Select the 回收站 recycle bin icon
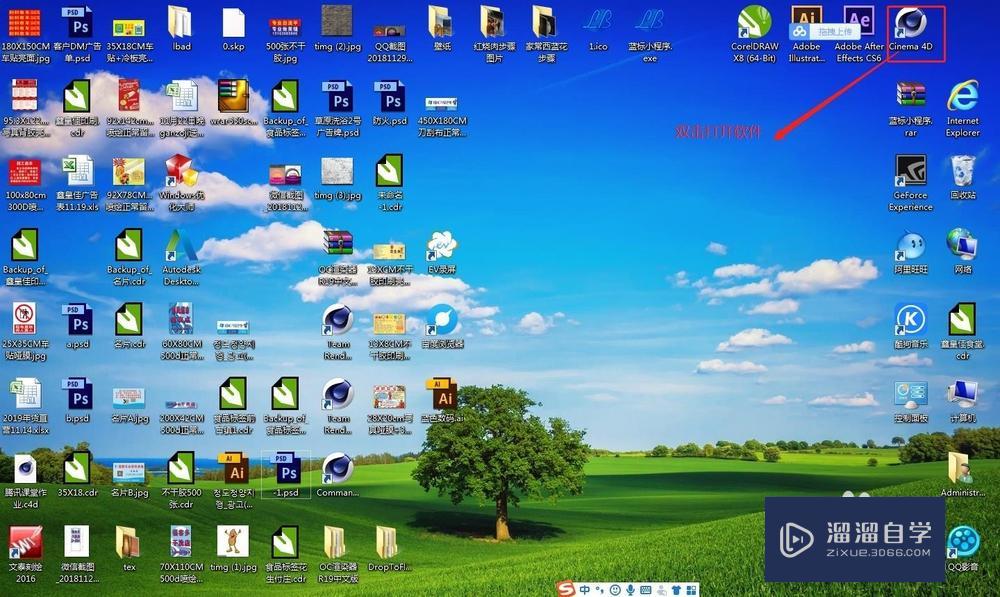Screen dimensions: 1000x597 [962, 178]
